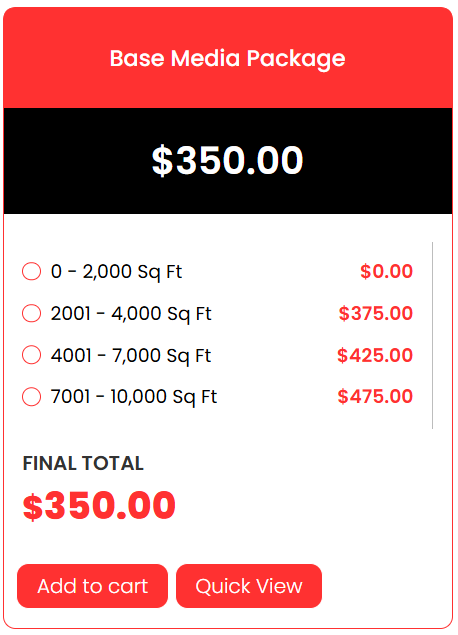The image size is (458, 635).
Task: Click the $375.00 option price
Action: pyautogui.click(x=376, y=313)
